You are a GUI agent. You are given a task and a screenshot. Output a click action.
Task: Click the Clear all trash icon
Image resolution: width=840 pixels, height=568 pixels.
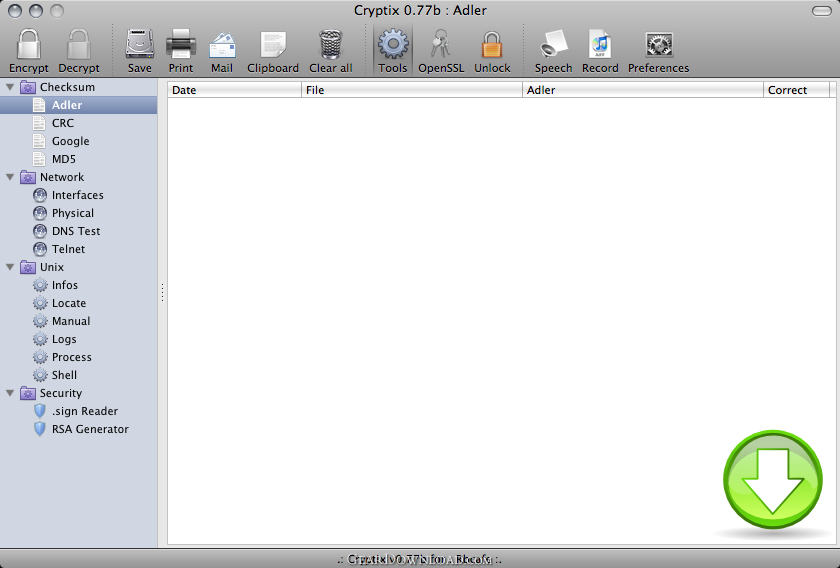pyautogui.click(x=330, y=45)
